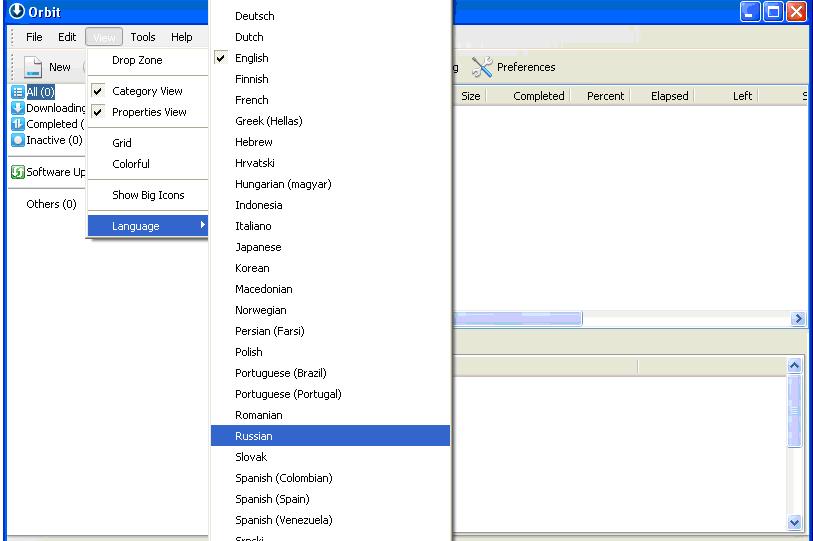
Task: Switch language to Deutsch
Action: click(330, 16)
